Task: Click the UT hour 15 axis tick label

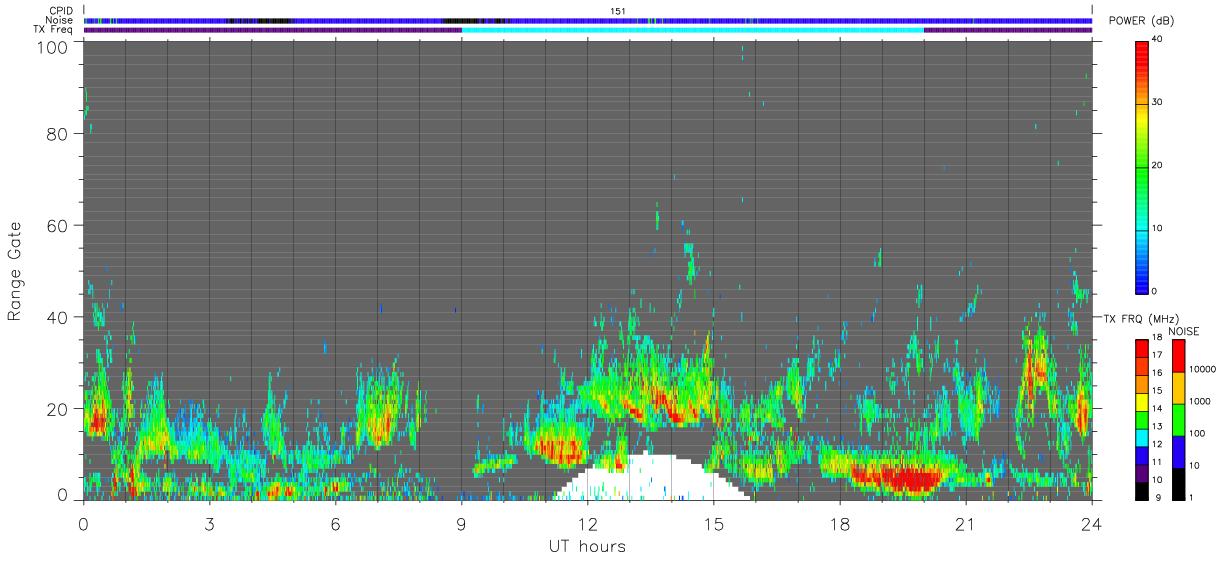Action: tap(713, 525)
